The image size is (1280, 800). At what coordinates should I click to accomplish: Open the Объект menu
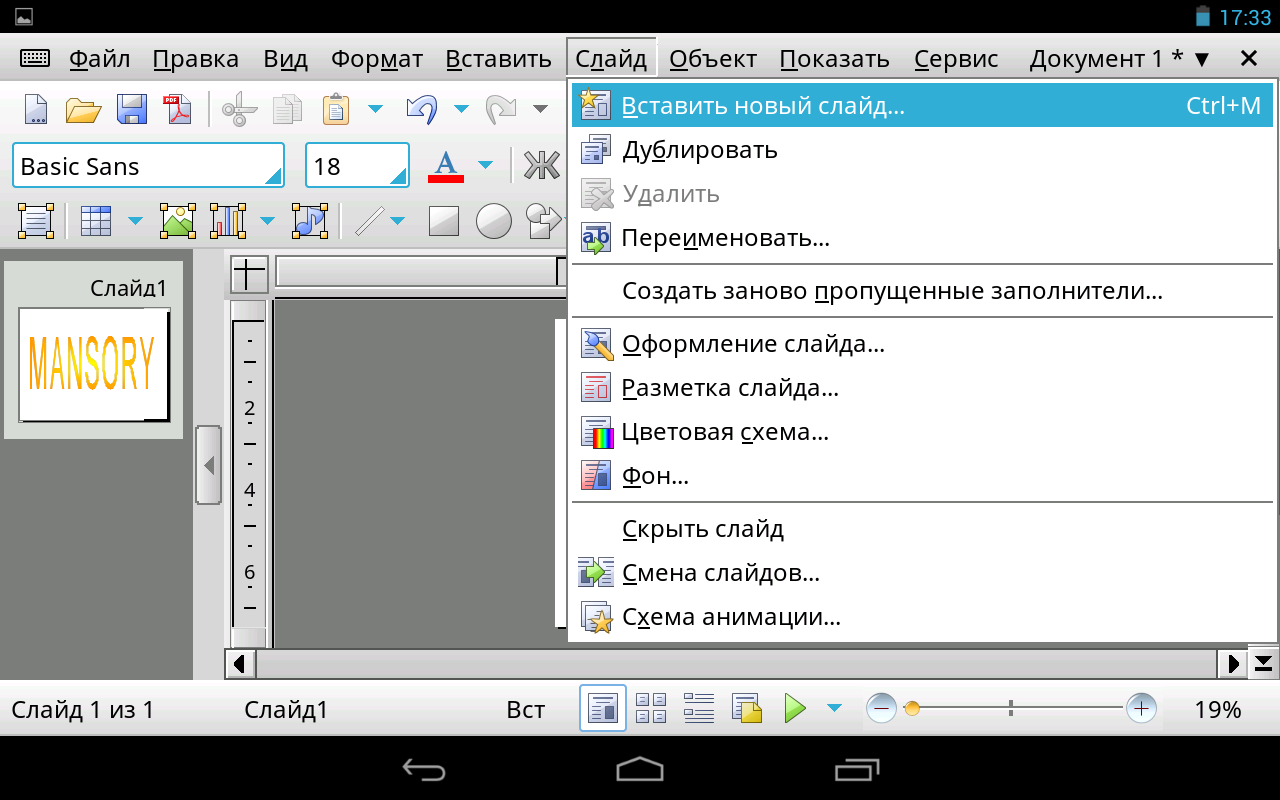click(x=713, y=59)
